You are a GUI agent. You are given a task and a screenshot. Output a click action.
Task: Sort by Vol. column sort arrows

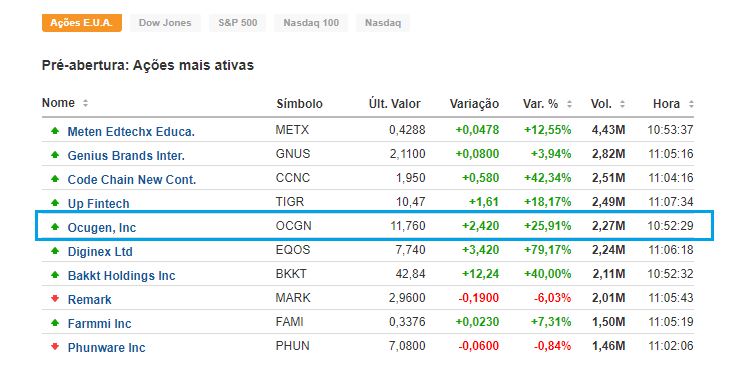coord(622,104)
